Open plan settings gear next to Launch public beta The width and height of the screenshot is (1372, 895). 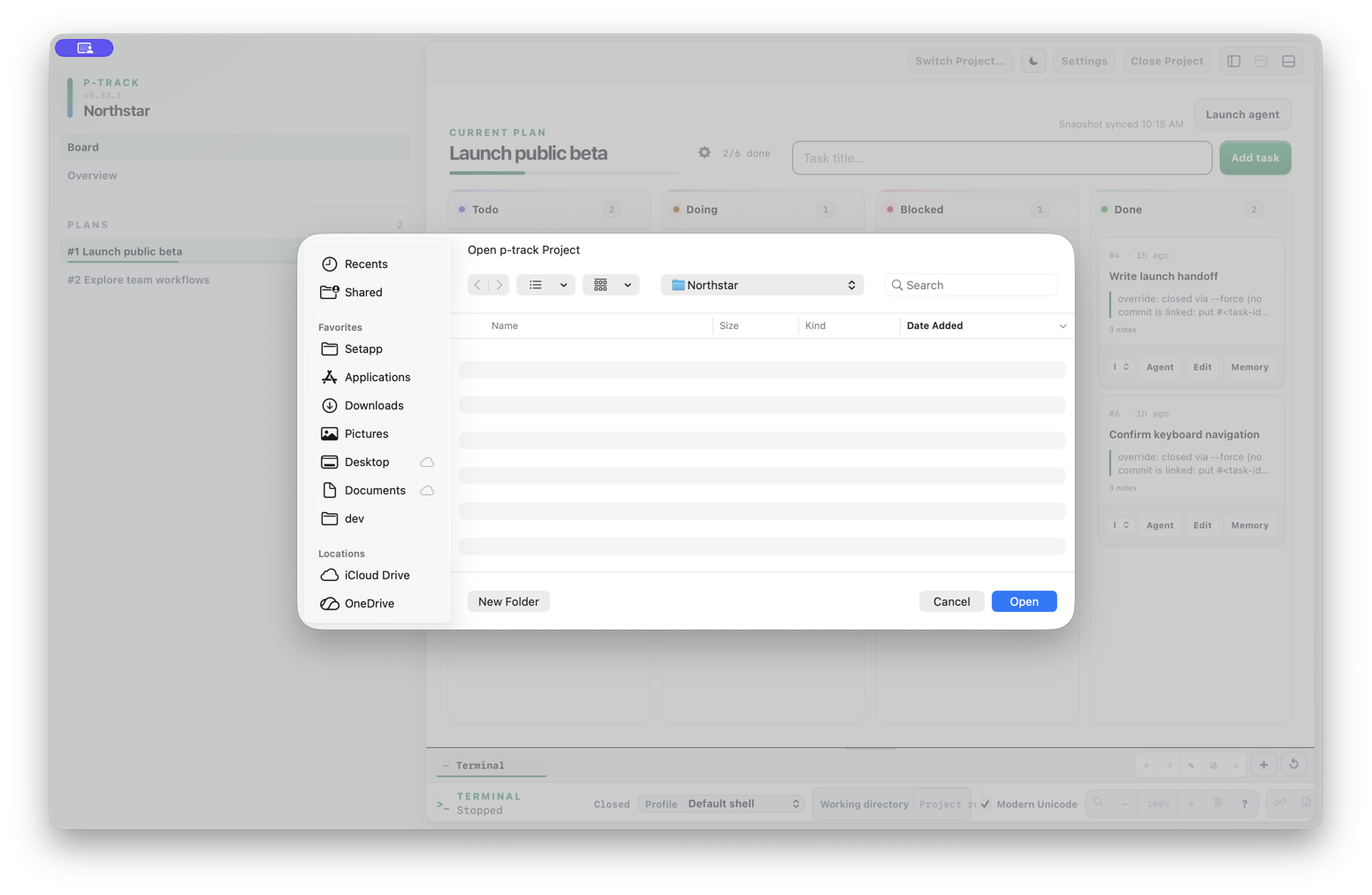(x=705, y=152)
